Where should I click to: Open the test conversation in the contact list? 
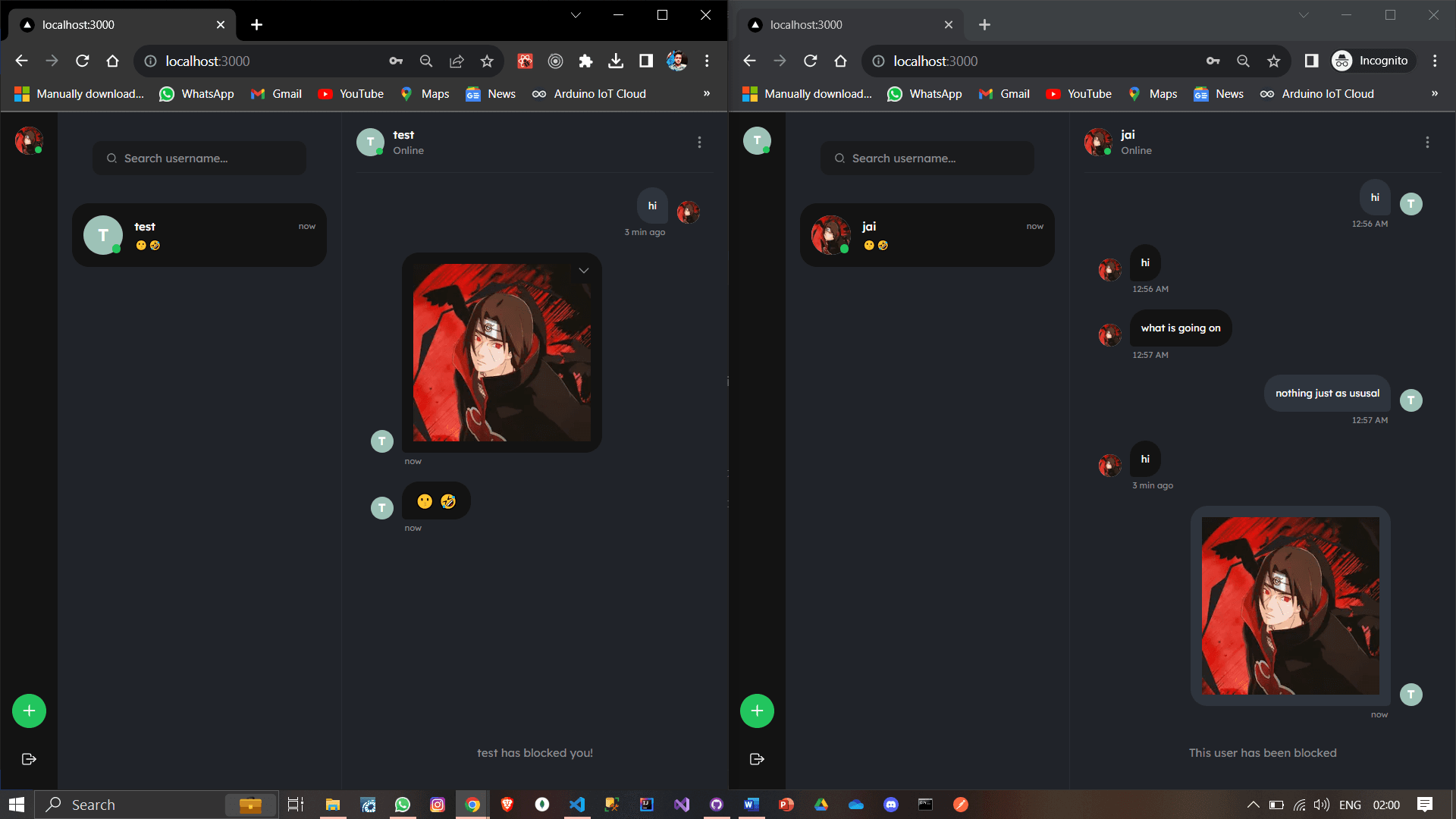click(x=199, y=235)
